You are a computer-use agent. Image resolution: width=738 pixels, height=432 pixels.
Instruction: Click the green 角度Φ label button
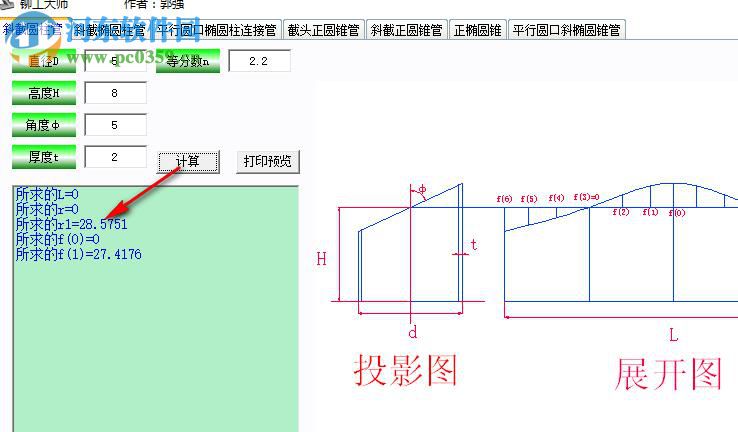(x=44, y=125)
